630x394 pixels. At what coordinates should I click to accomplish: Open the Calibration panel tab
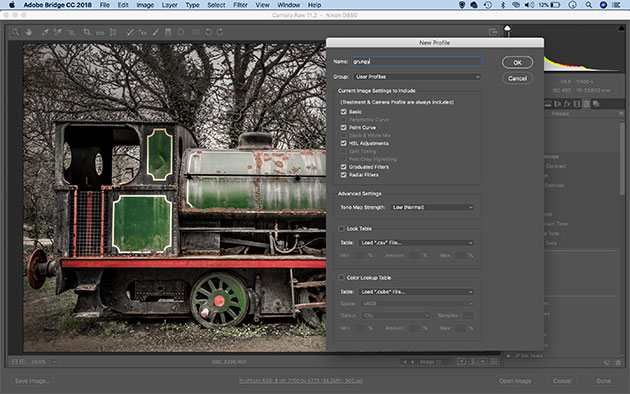click(x=577, y=104)
